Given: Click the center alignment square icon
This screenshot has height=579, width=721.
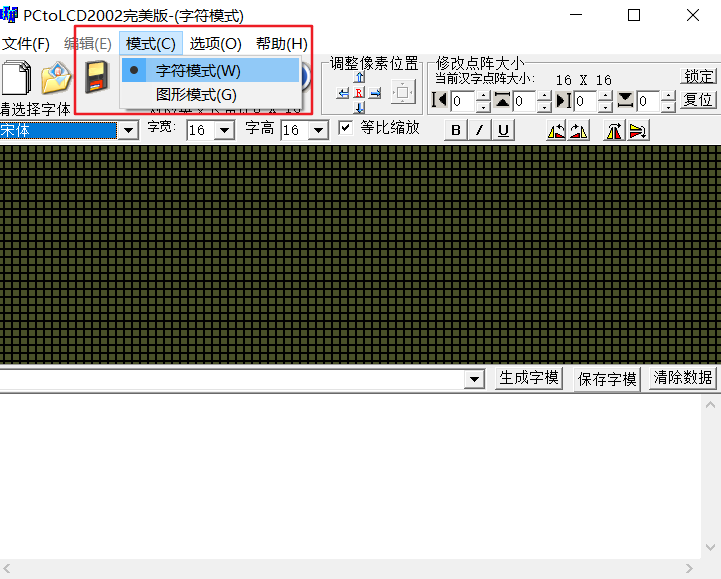Looking at the screenshot, I should (403, 92).
